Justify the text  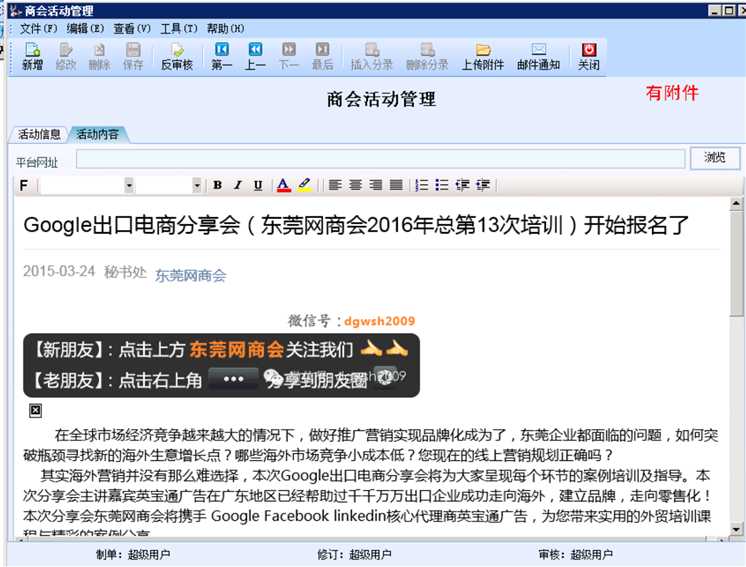click(396, 185)
